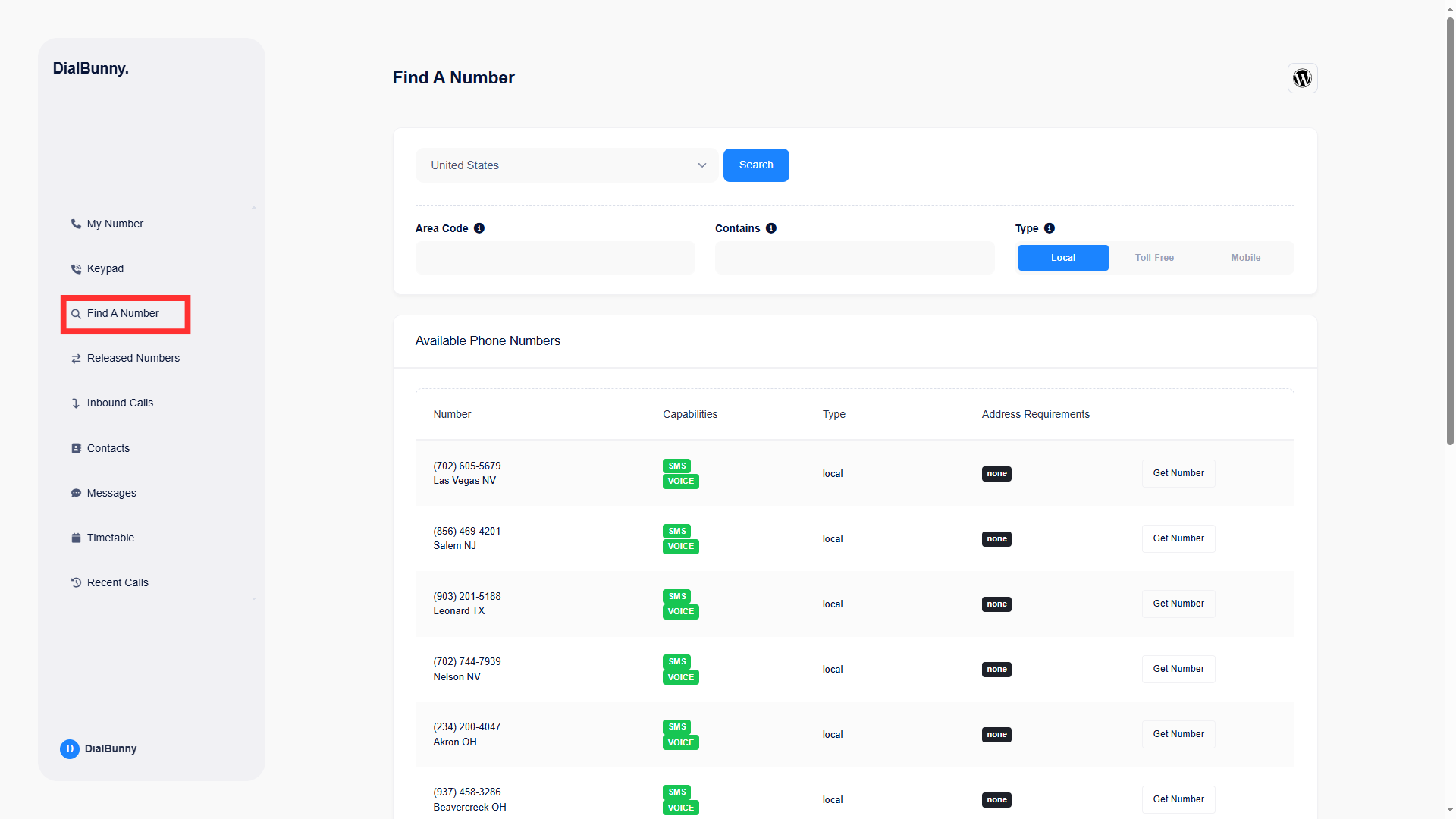The height and width of the screenshot is (819, 1456).
Task: Navigate to the Find A Number page
Action: point(122,313)
